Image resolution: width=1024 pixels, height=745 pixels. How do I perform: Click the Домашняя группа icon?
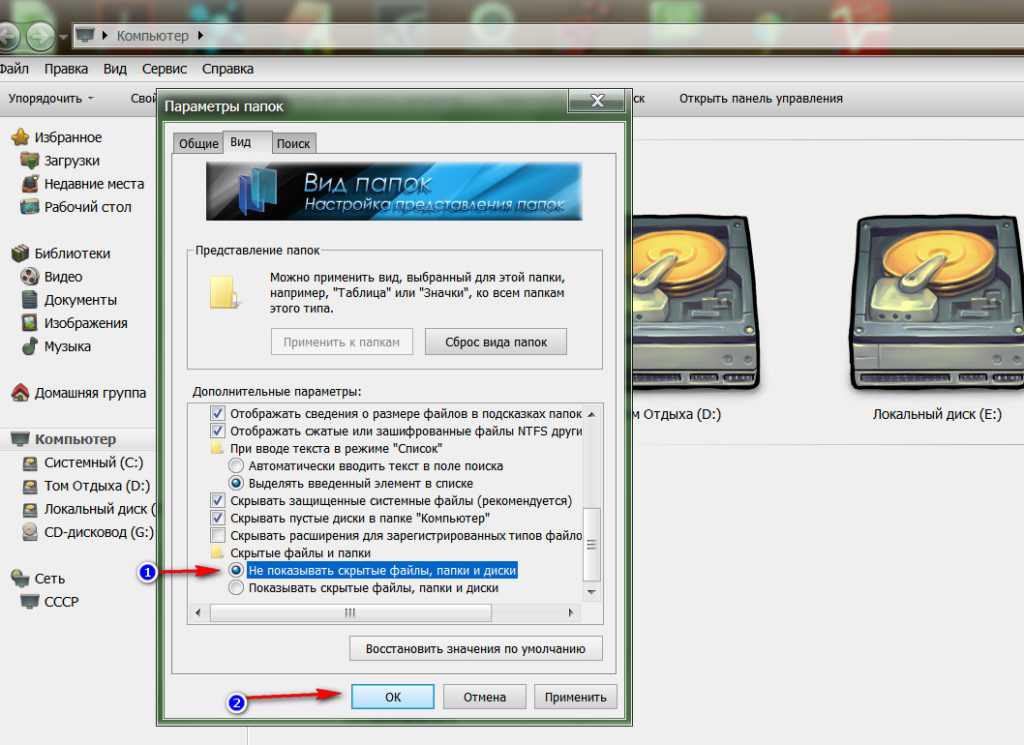(x=20, y=393)
